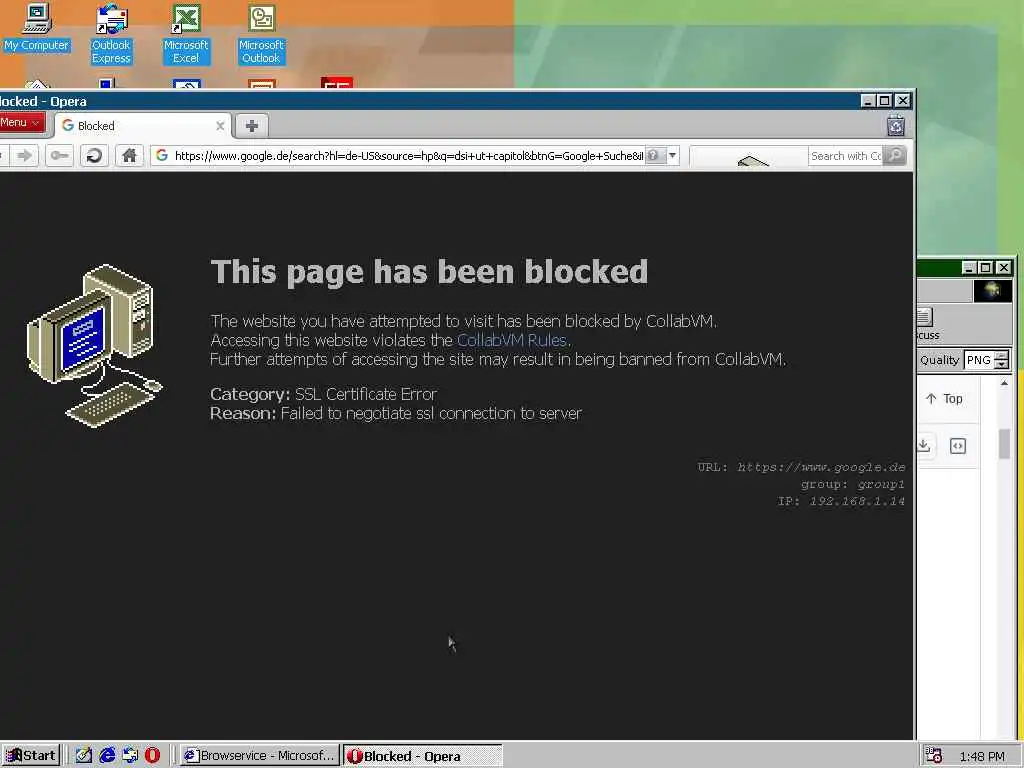Focus the Search with field

click(846, 156)
